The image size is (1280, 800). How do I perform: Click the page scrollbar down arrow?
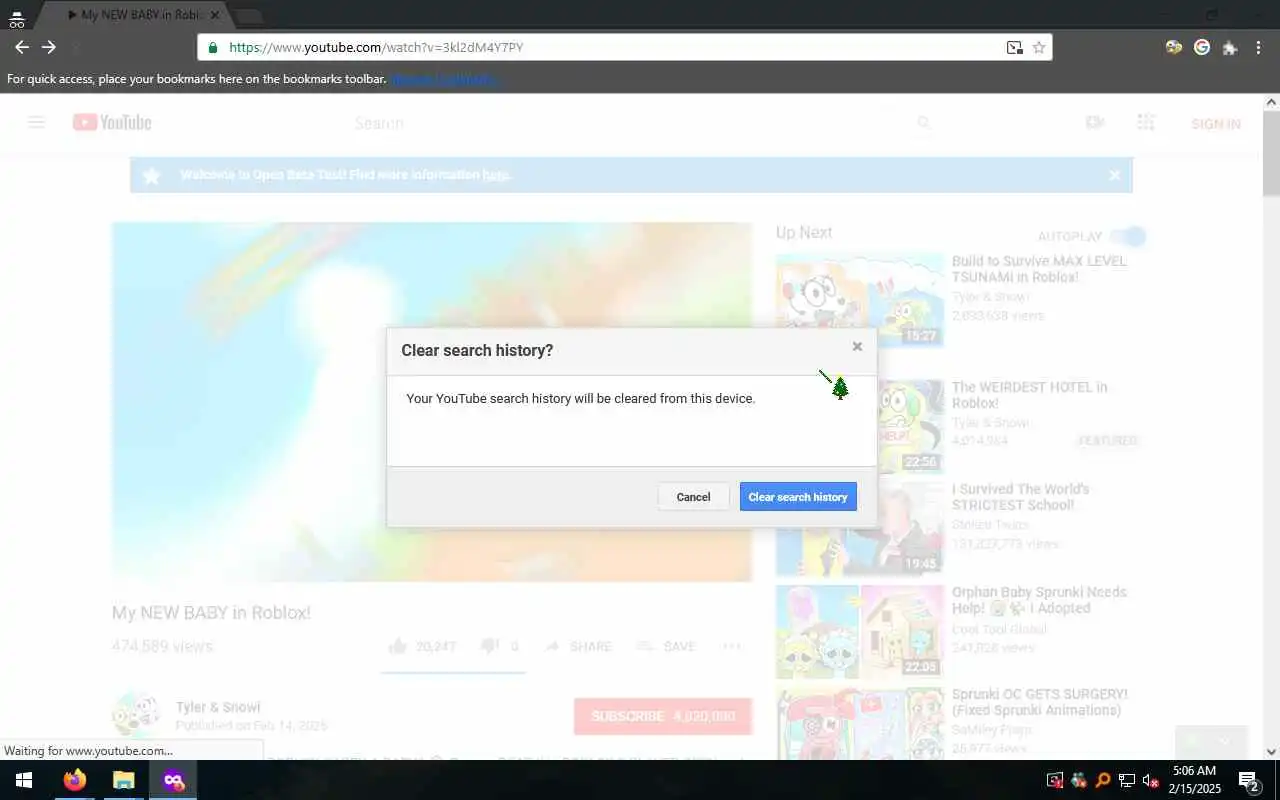(1271, 752)
